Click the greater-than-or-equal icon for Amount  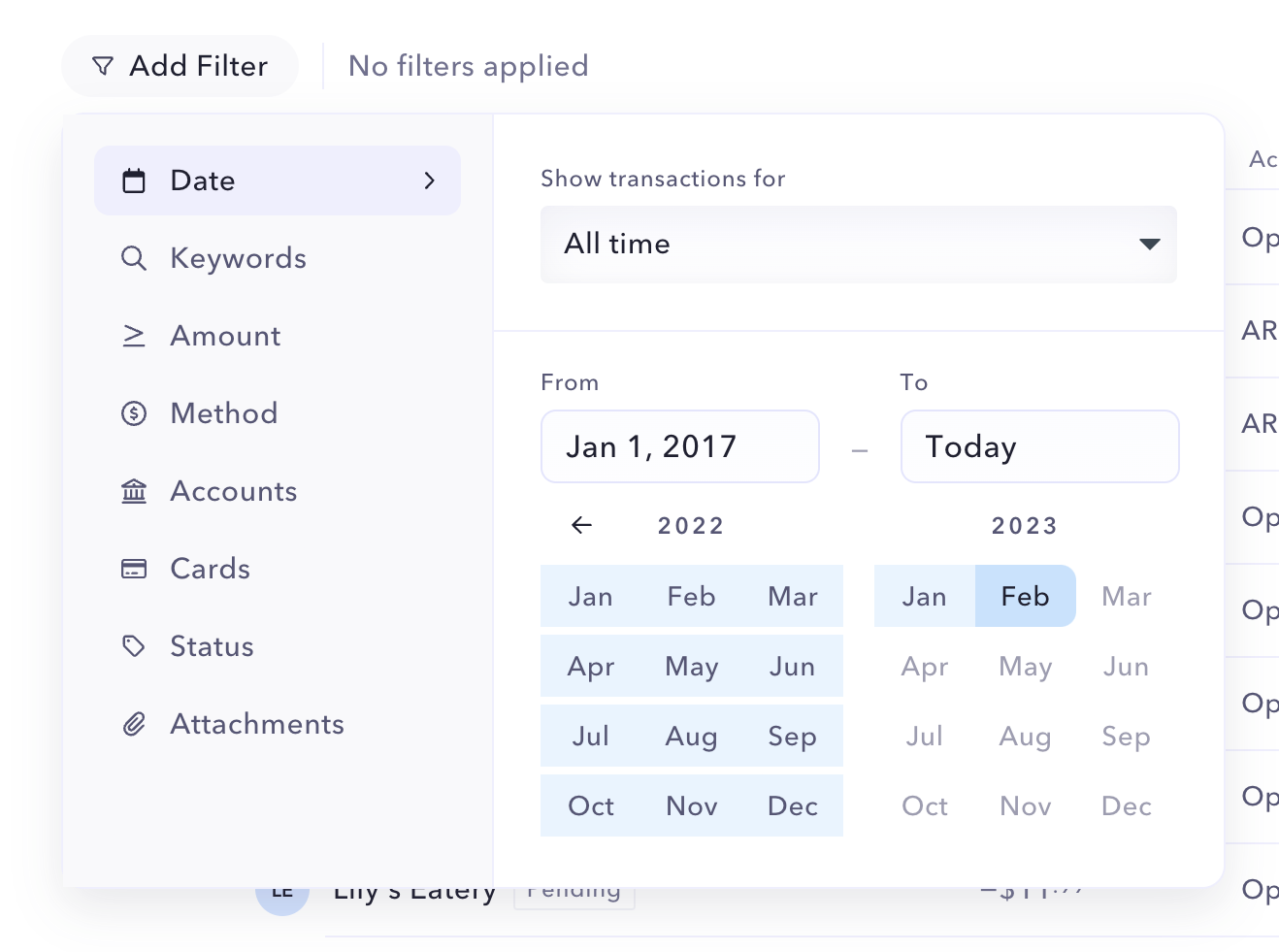(134, 336)
